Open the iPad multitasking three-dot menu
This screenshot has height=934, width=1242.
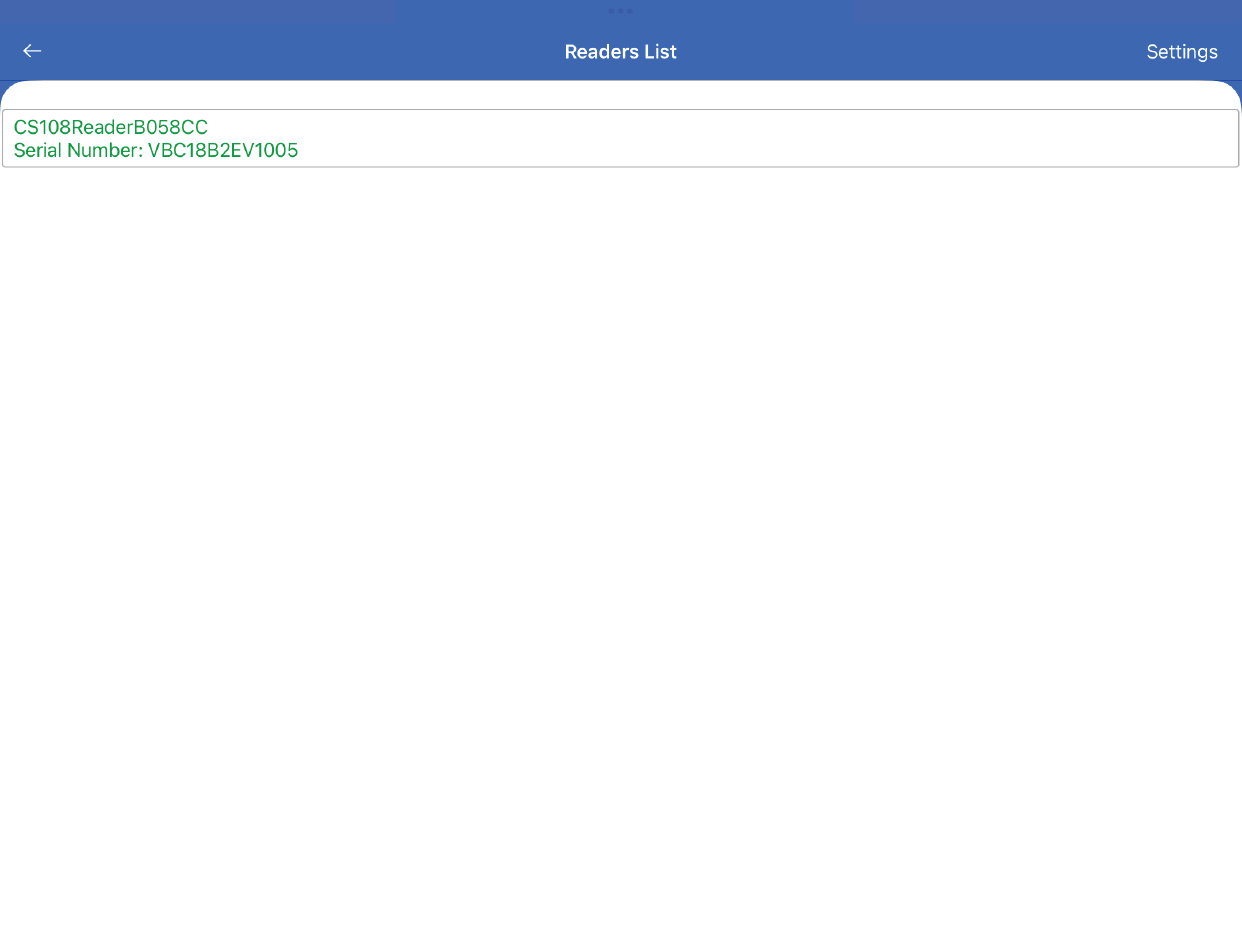pos(620,11)
